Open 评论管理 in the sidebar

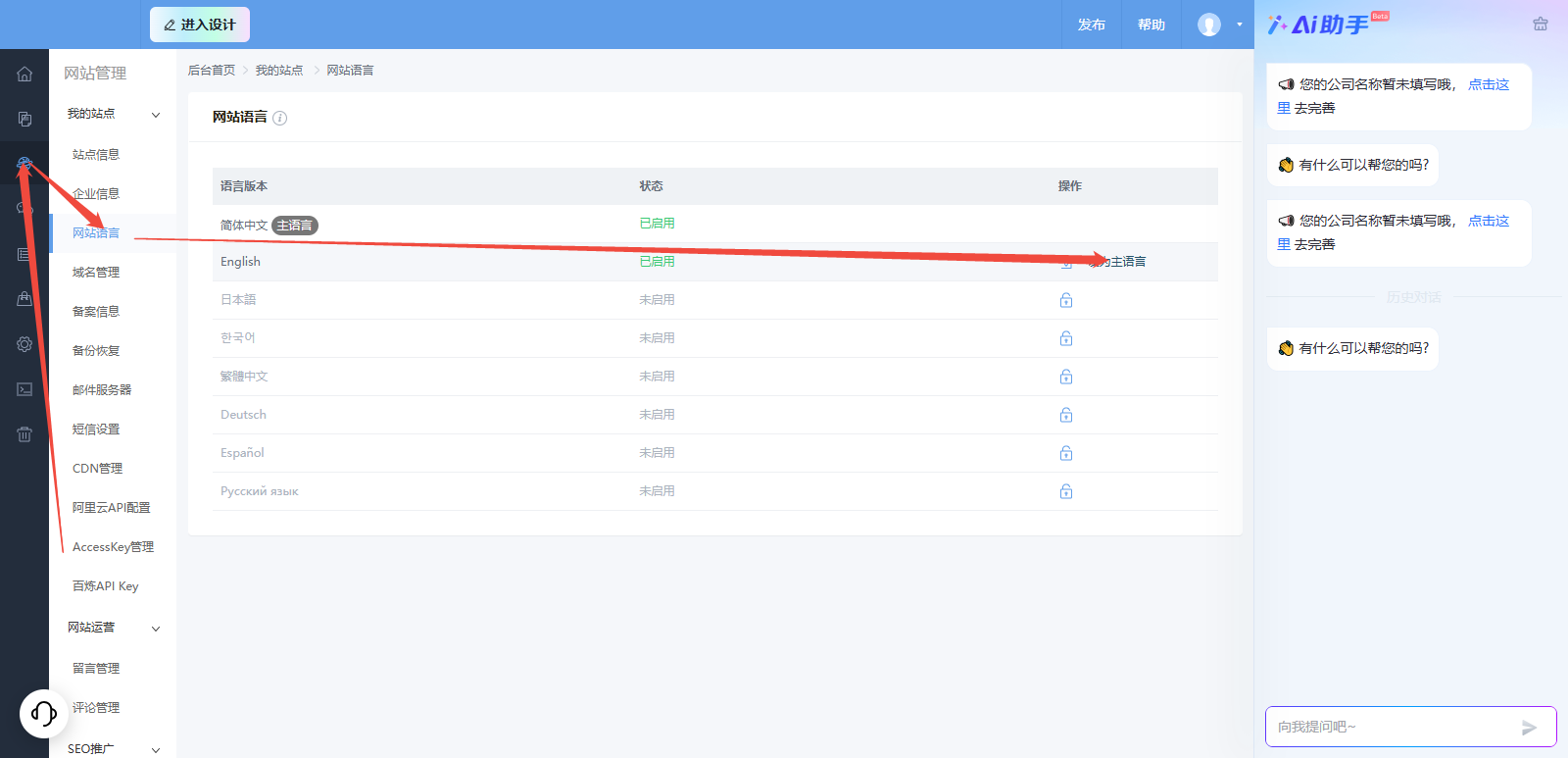[96, 708]
